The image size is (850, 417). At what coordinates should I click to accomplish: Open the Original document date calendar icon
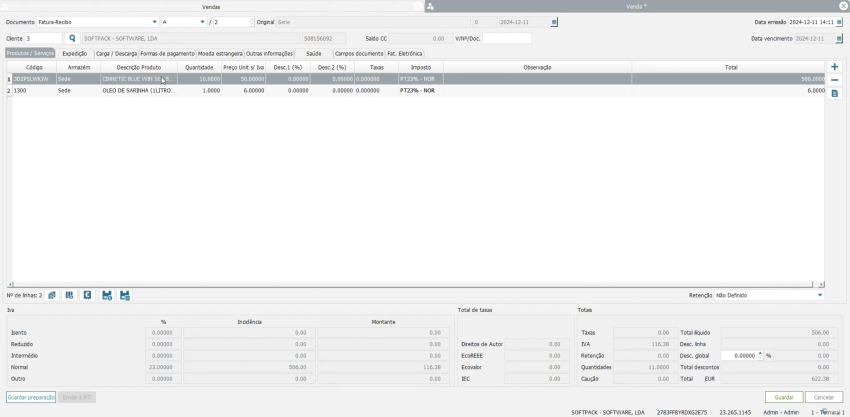point(555,21)
